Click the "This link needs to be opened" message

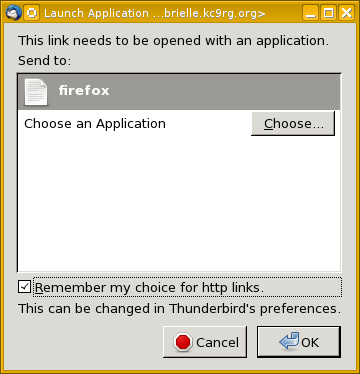click(173, 41)
